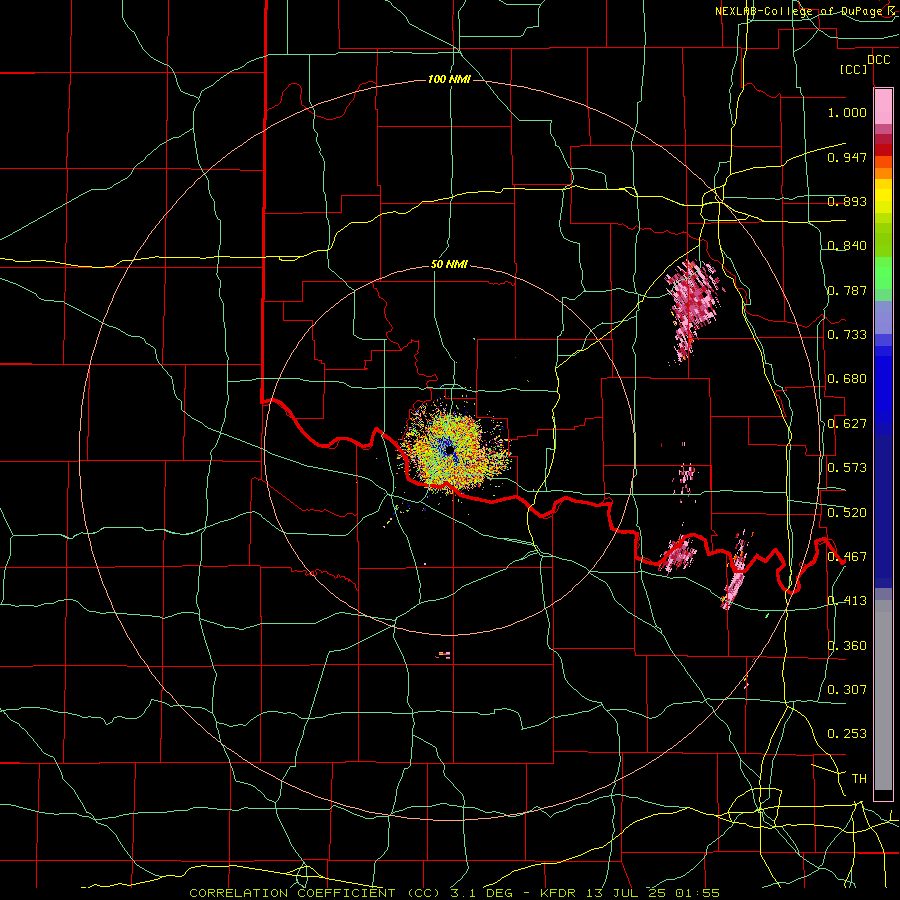Click the bright green color bar segment
This screenshot has width=900, height=900.
click(x=883, y=273)
